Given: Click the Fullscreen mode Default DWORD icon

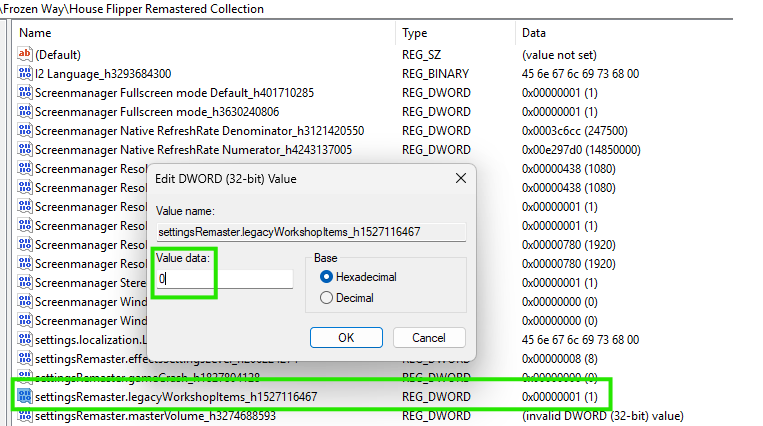Looking at the screenshot, I should [x=24, y=92].
